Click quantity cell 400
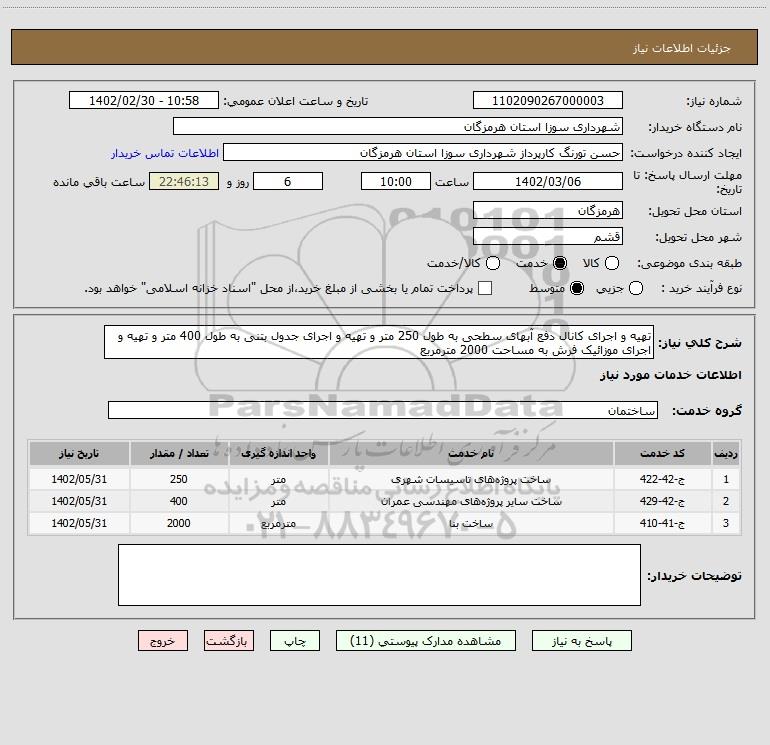This screenshot has width=770, height=745. pyautogui.click(x=179, y=501)
